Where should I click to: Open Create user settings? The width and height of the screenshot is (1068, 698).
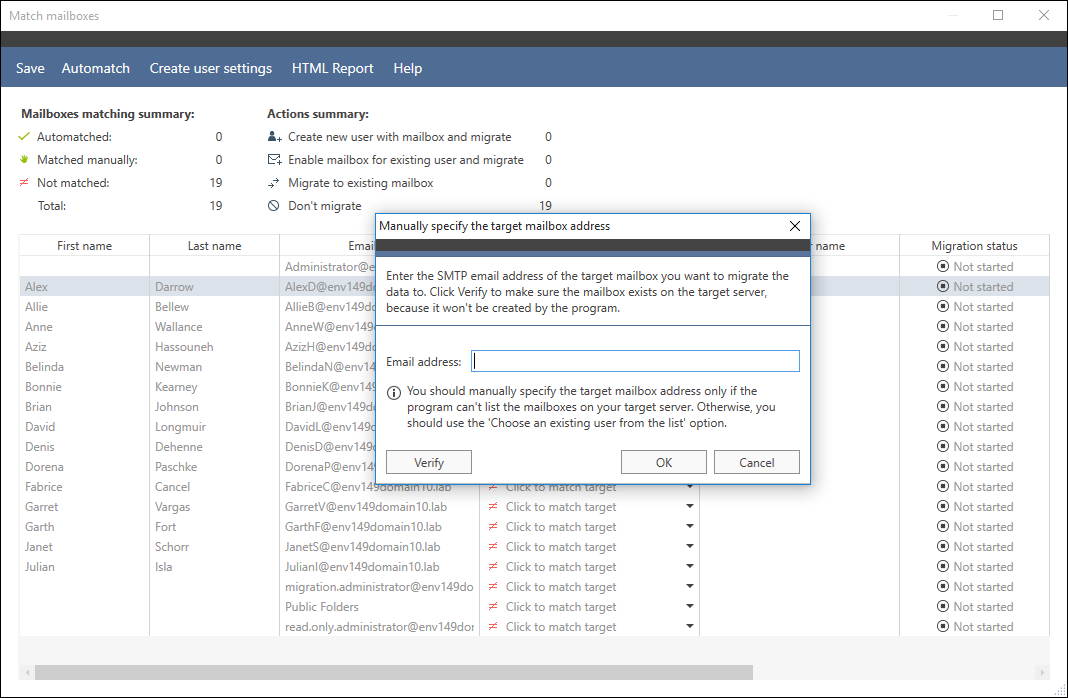click(x=210, y=68)
